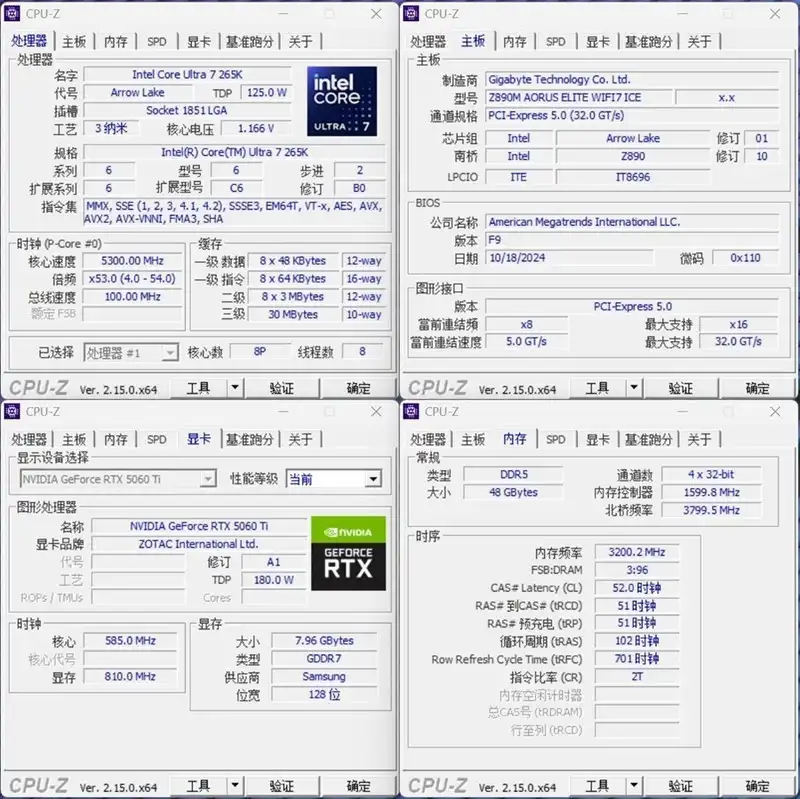The width and height of the screenshot is (800, 799).
Task: Click CPU-Z title icon in the 处理器 window
Action: click(x=13, y=14)
